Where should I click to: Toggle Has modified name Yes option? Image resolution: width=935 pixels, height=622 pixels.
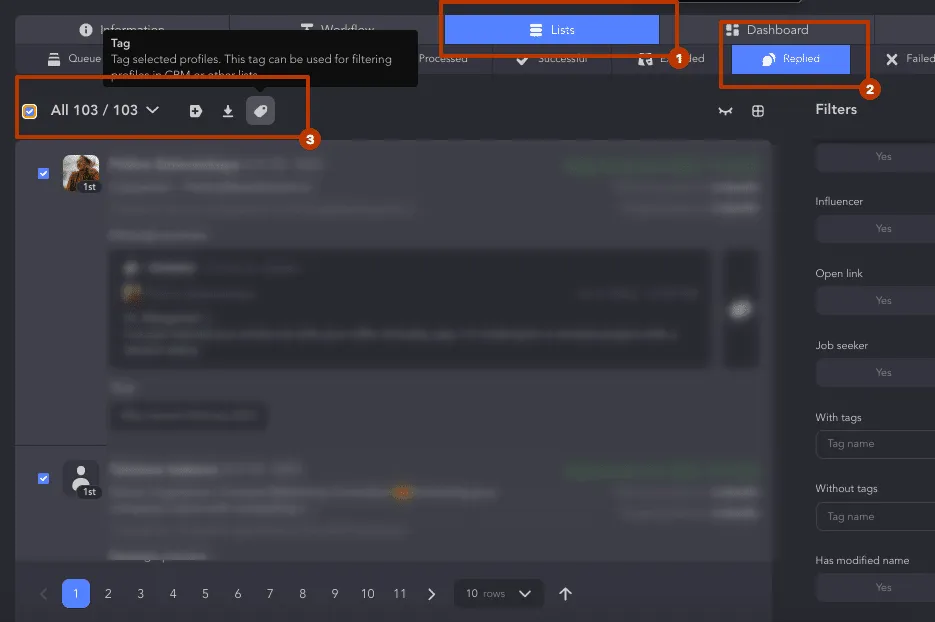pyautogui.click(x=884, y=587)
